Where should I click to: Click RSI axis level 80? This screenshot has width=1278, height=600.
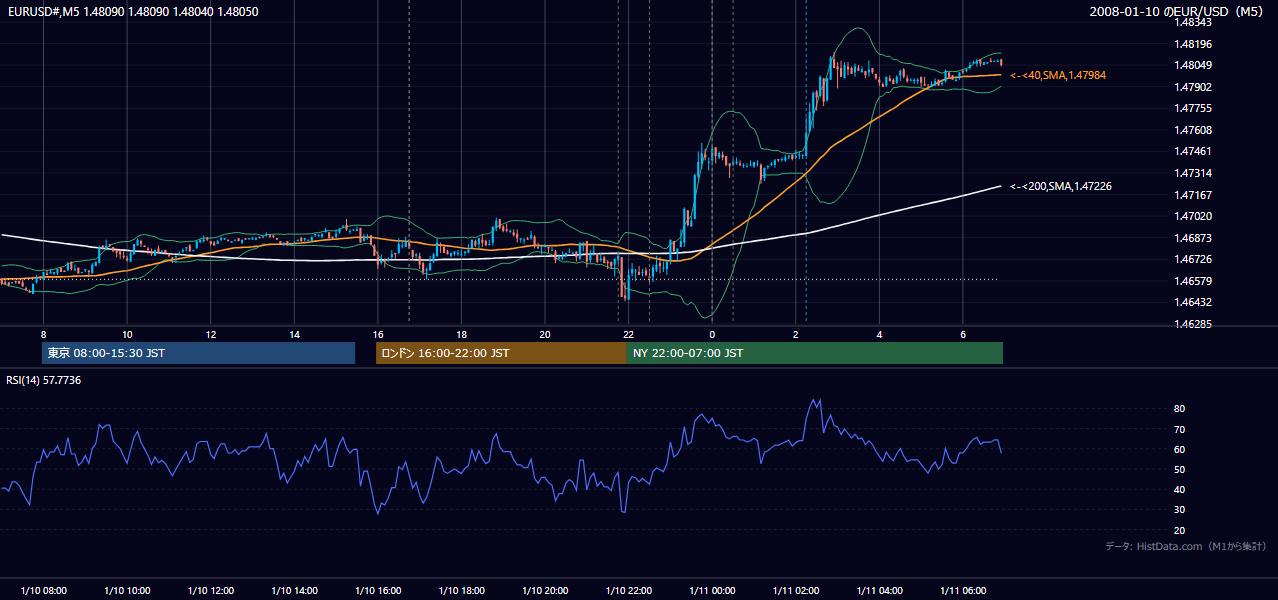click(x=1180, y=409)
